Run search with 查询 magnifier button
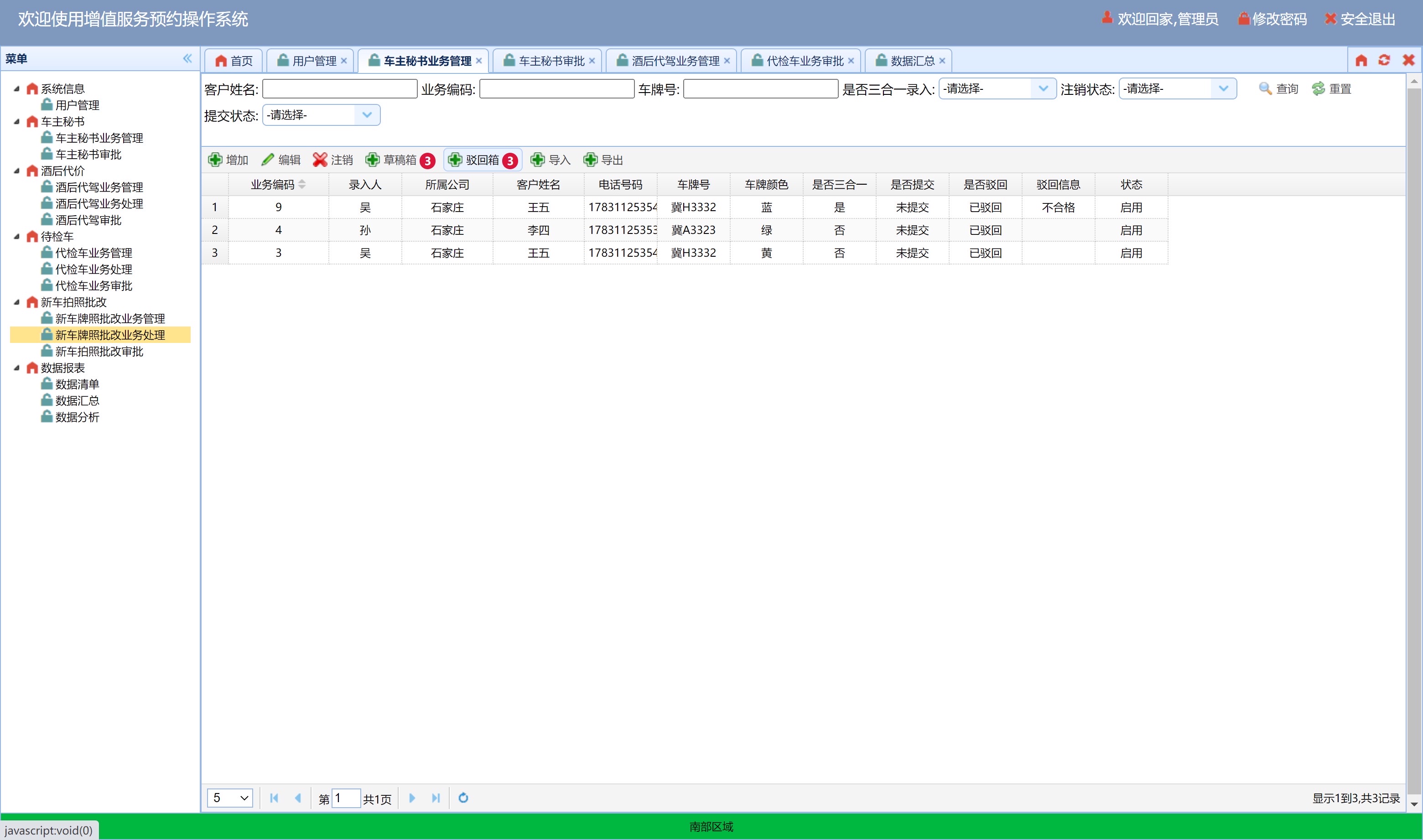 [x=1278, y=89]
